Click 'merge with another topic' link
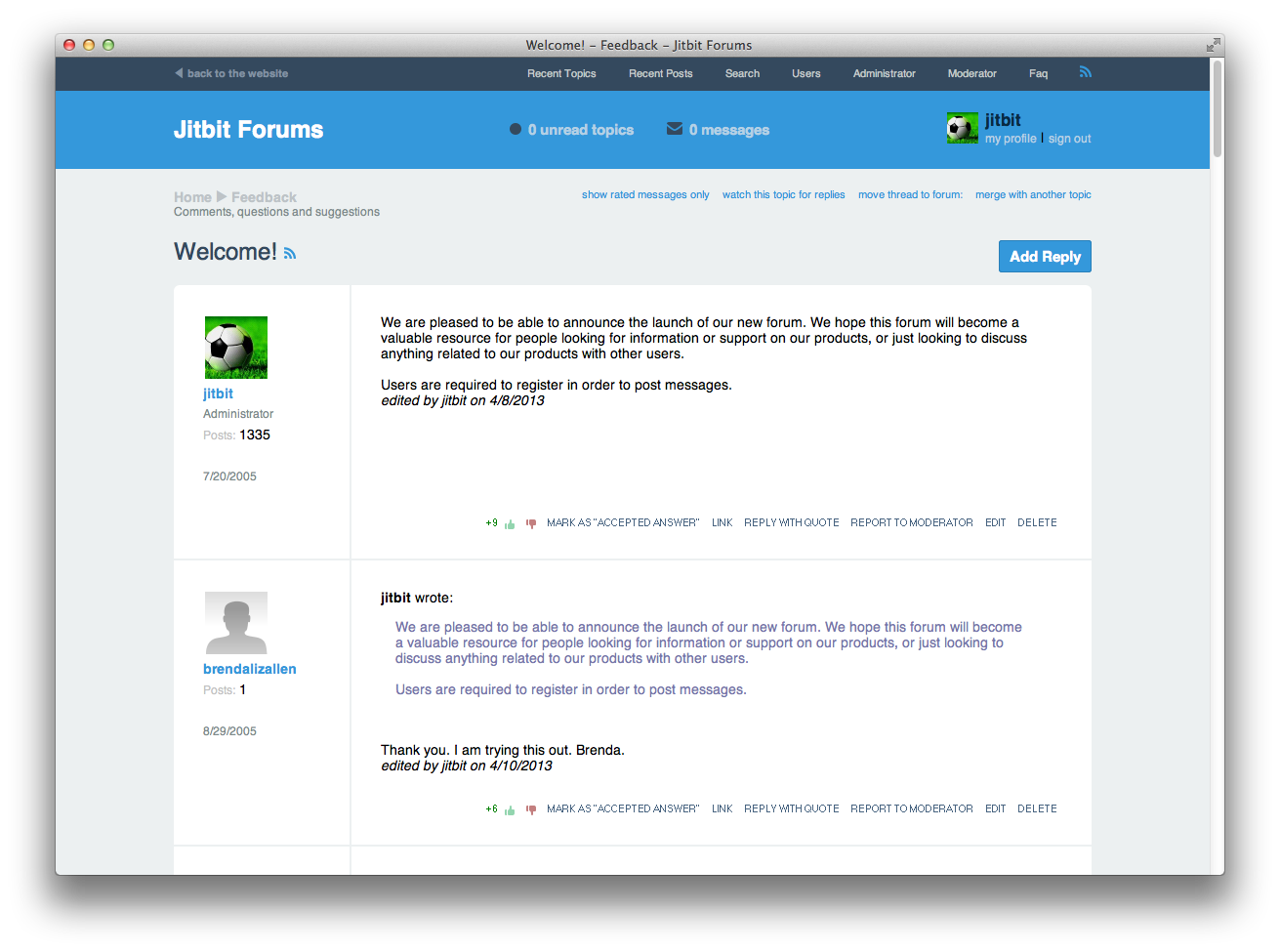1280x952 pixels. tap(1033, 195)
